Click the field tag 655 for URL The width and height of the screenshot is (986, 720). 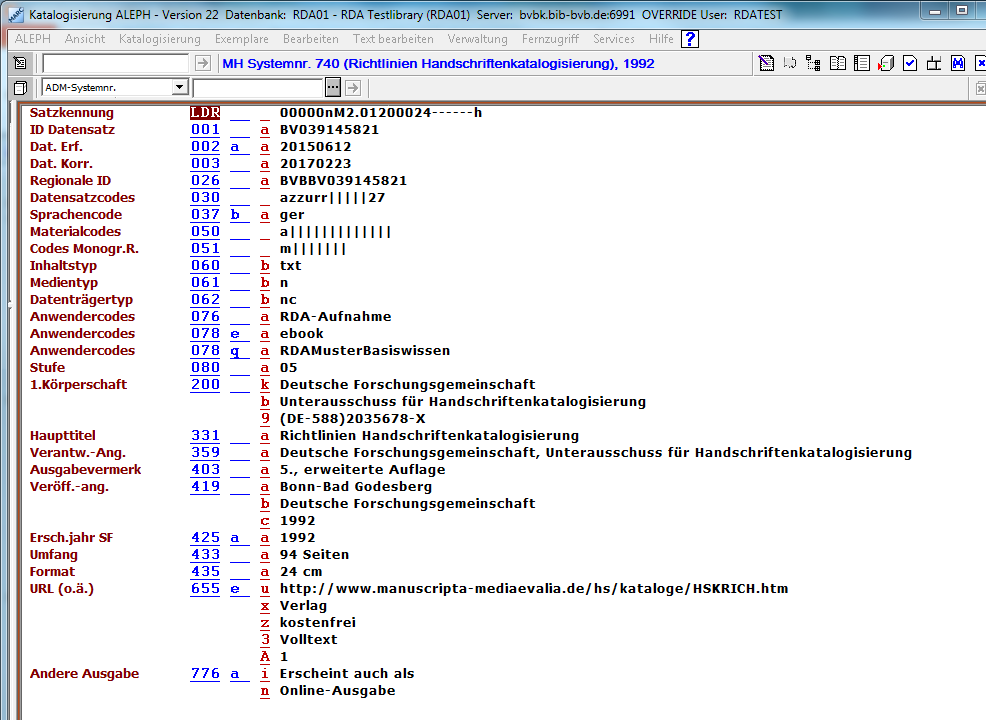coord(205,588)
